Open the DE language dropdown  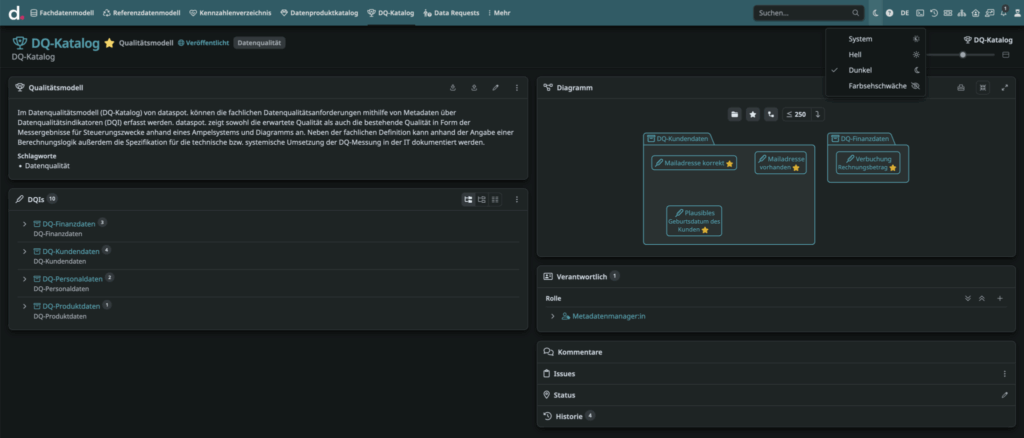[904, 12]
